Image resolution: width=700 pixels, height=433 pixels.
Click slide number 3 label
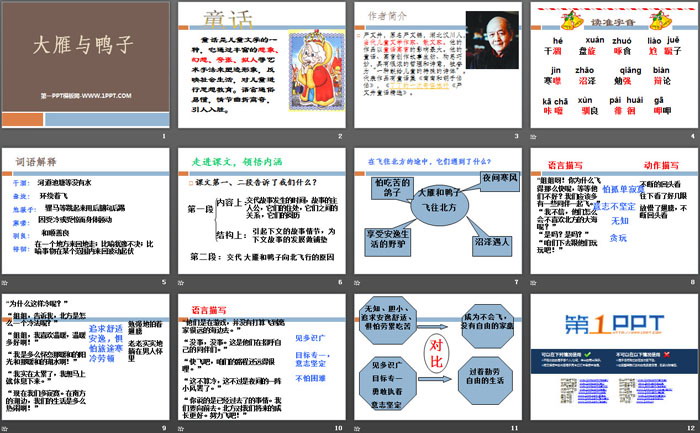coord(517,136)
